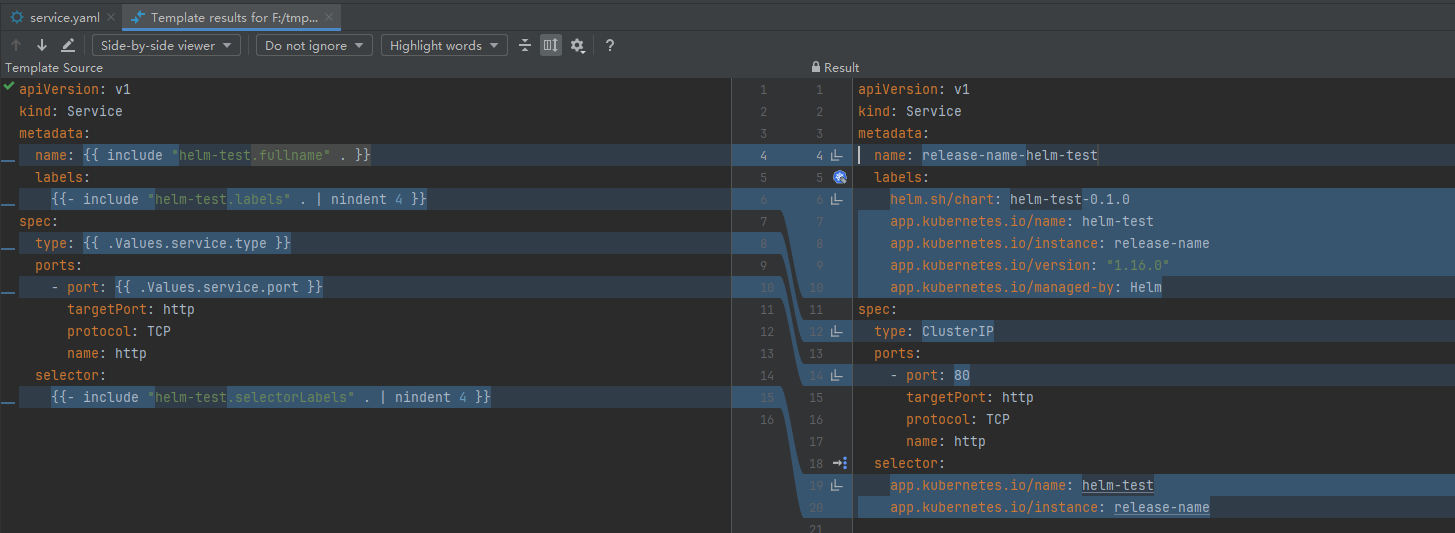This screenshot has height=533, width=1455.
Task: Click collapse unchanged fragments icon
Action: [x=525, y=45]
